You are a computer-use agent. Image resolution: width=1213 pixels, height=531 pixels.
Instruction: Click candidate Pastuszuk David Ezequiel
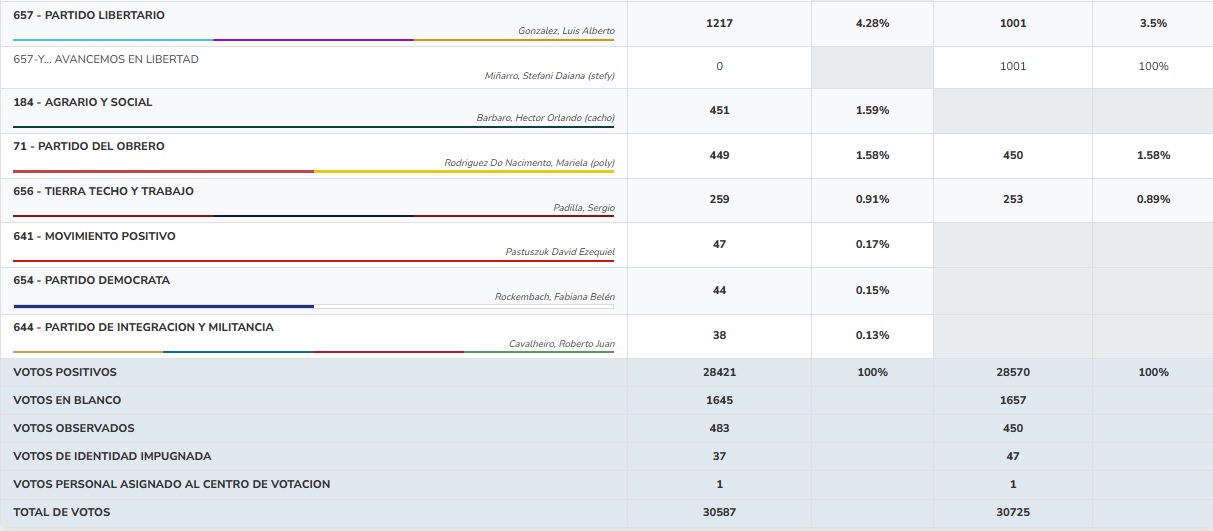tap(560, 252)
